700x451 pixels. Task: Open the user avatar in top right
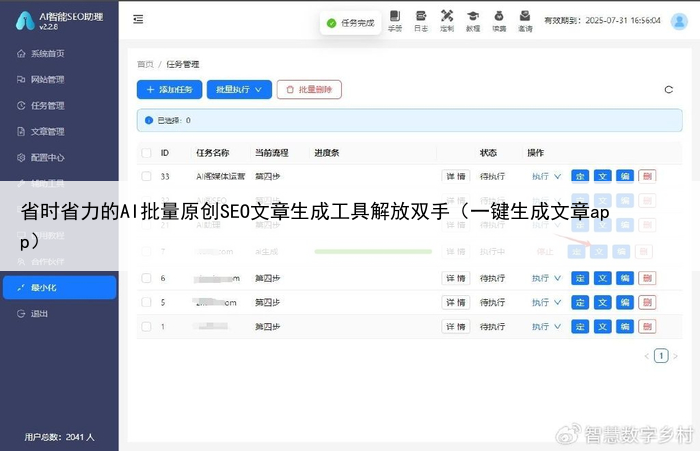[678, 19]
